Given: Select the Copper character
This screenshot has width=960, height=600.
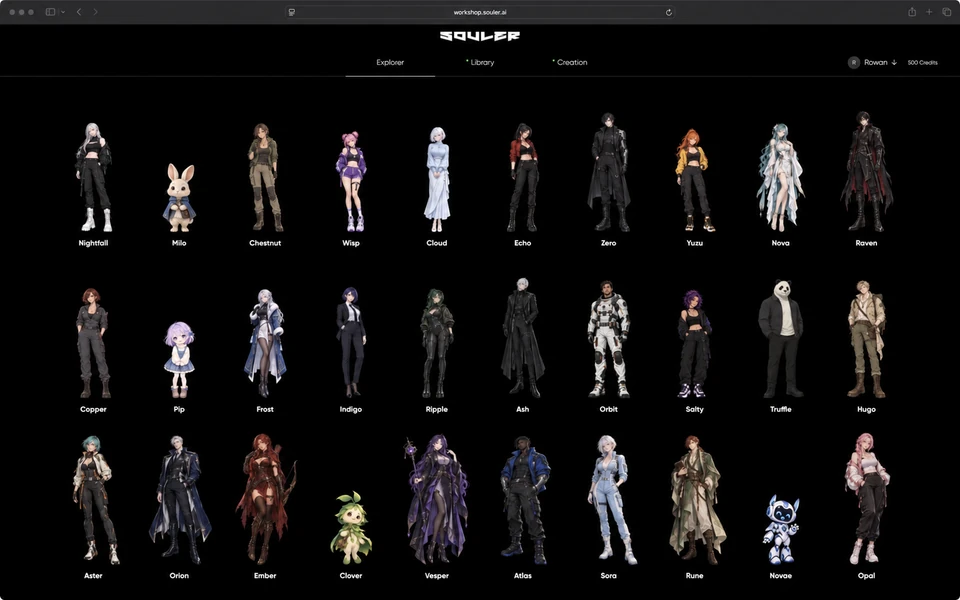Looking at the screenshot, I should click(93, 343).
